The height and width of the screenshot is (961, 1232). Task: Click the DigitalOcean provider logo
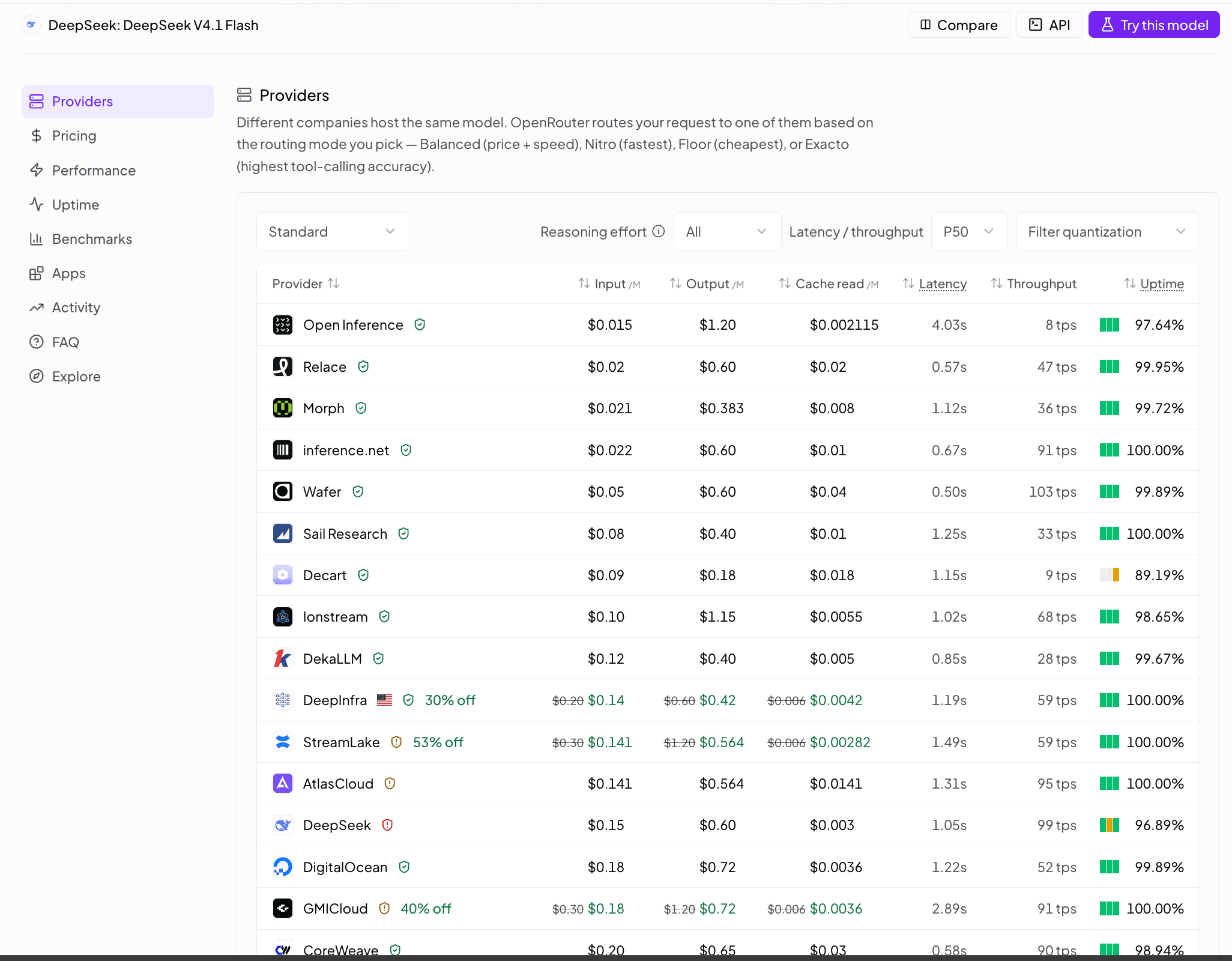coord(283,867)
